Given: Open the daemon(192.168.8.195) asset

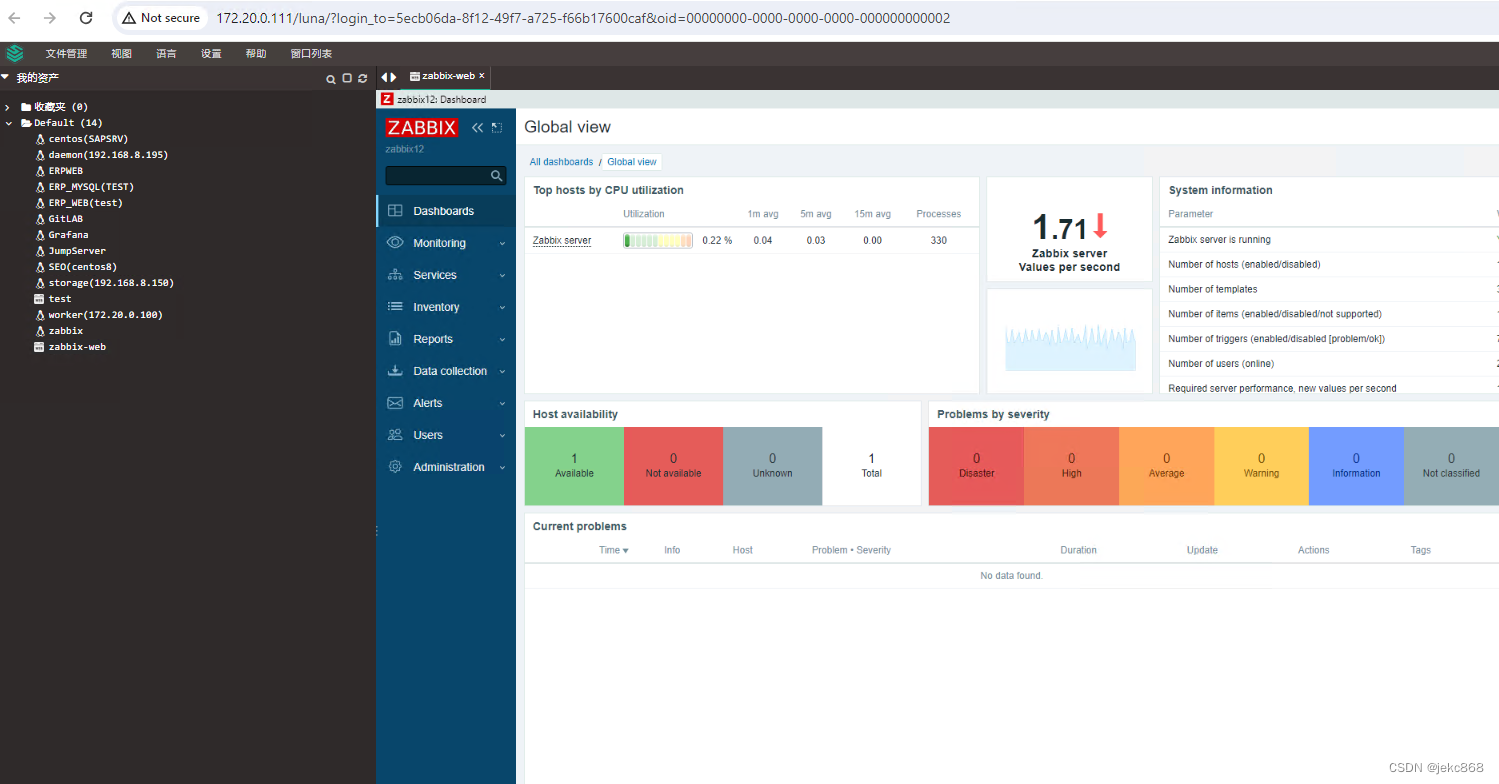Looking at the screenshot, I should pos(108,155).
